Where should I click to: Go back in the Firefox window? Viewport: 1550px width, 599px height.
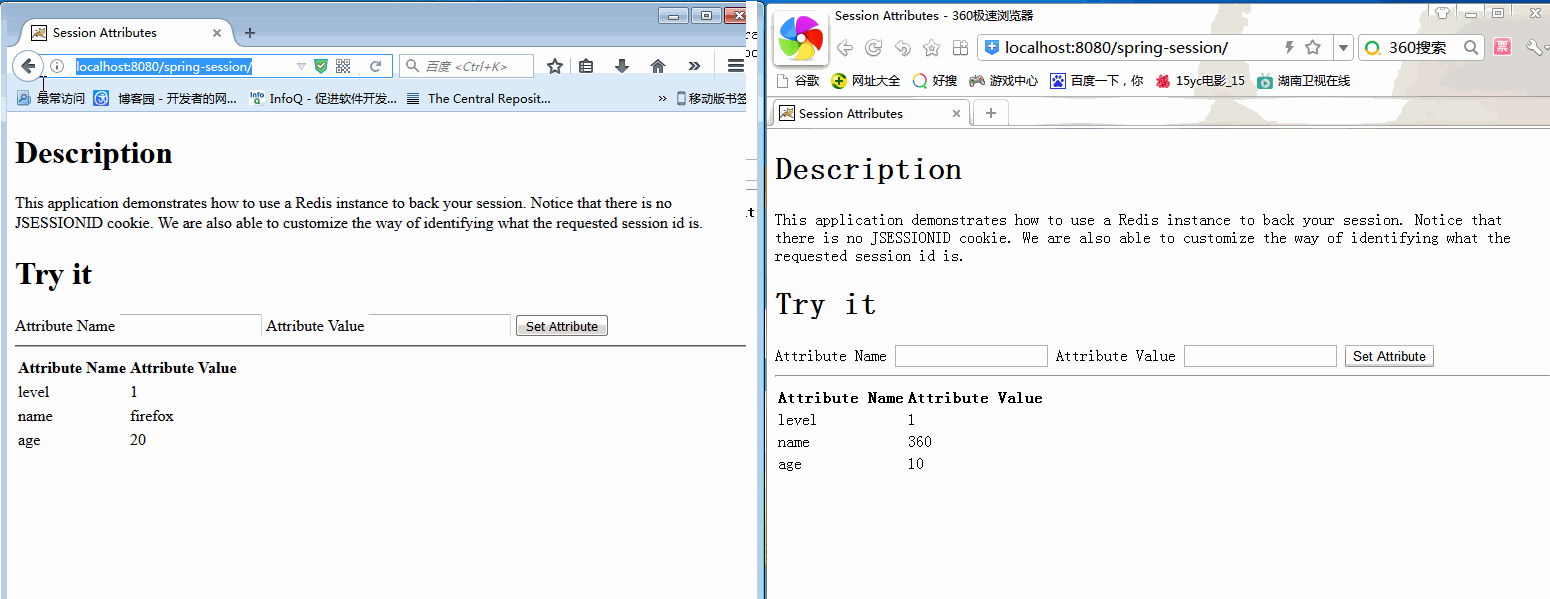click(x=27, y=66)
